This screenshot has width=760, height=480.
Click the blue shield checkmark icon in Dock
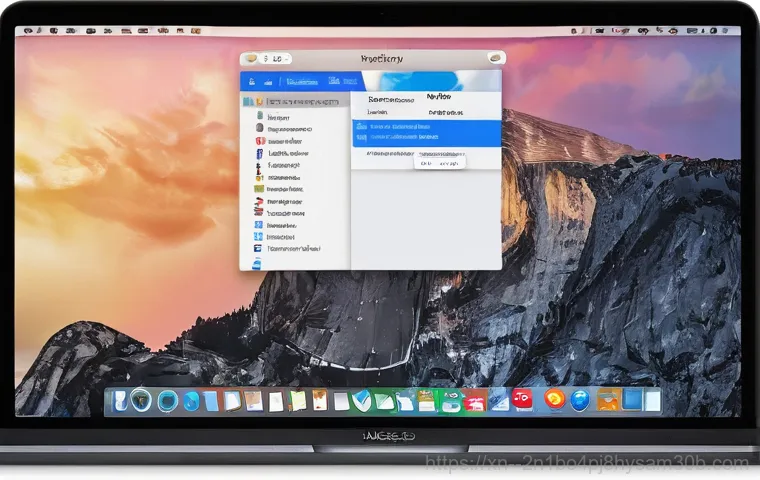click(x=361, y=401)
